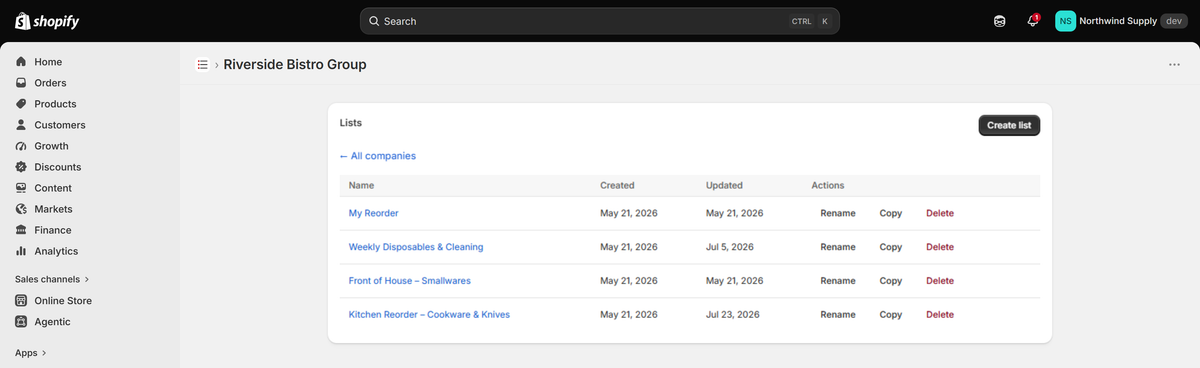Open Weekly Disposables & Cleaning list
This screenshot has height=368, width=1200.
tap(416, 247)
